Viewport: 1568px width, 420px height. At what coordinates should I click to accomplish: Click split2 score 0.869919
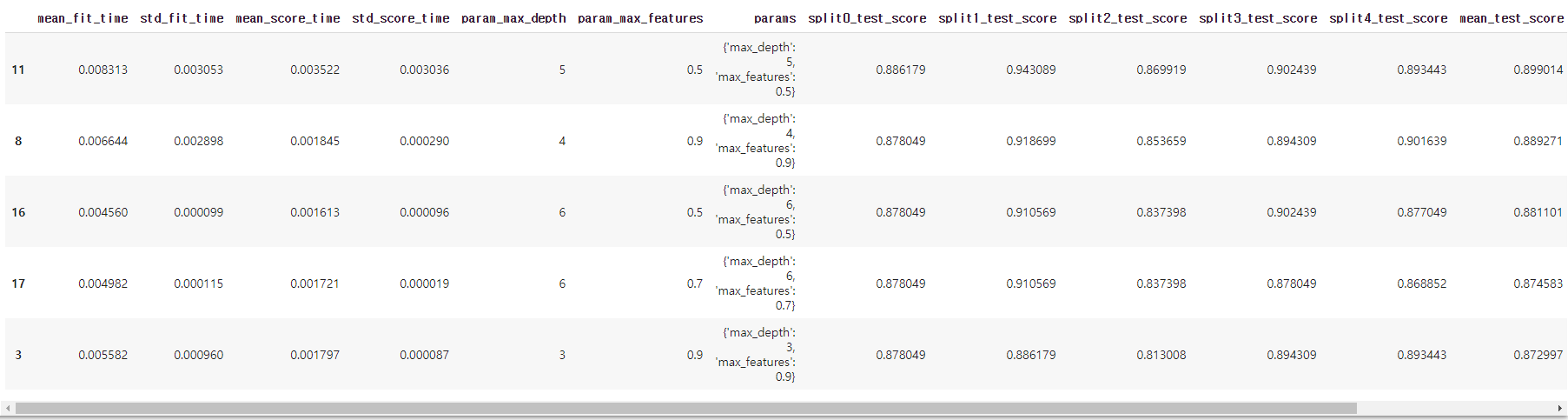click(1161, 70)
